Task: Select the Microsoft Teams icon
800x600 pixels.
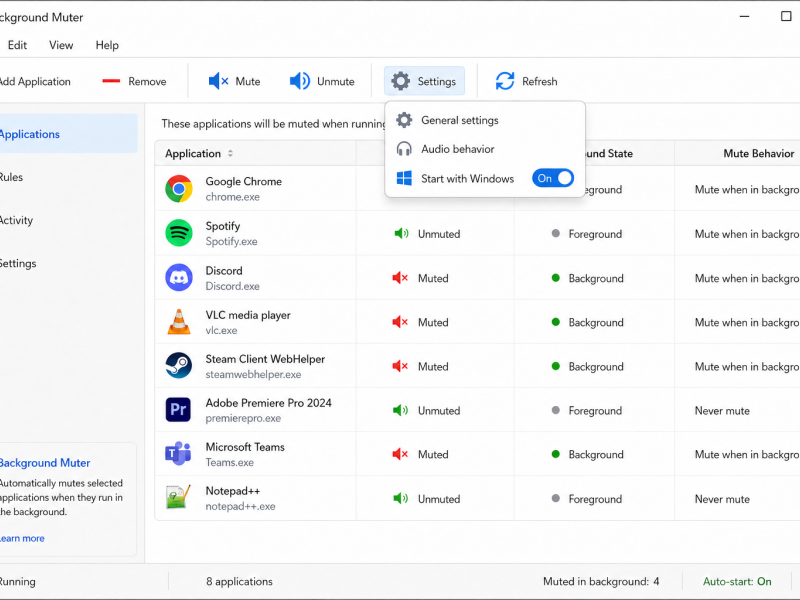Action: click(x=178, y=454)
